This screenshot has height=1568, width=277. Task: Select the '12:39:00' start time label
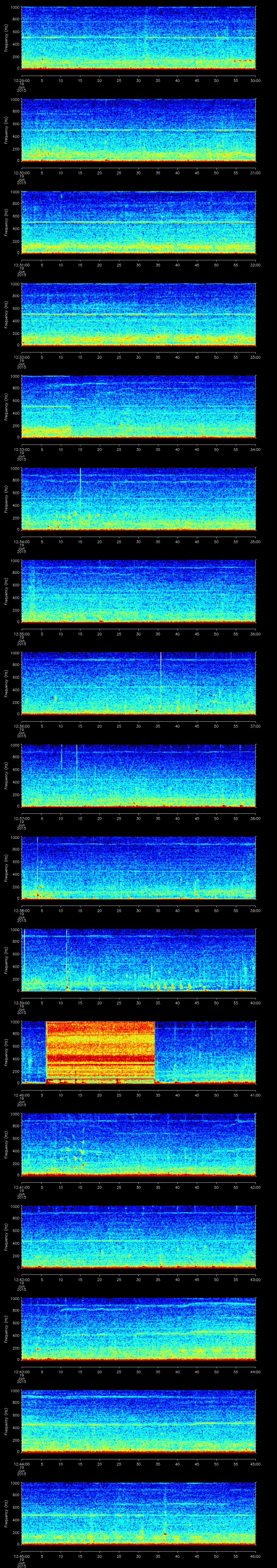coord(21,1003)
